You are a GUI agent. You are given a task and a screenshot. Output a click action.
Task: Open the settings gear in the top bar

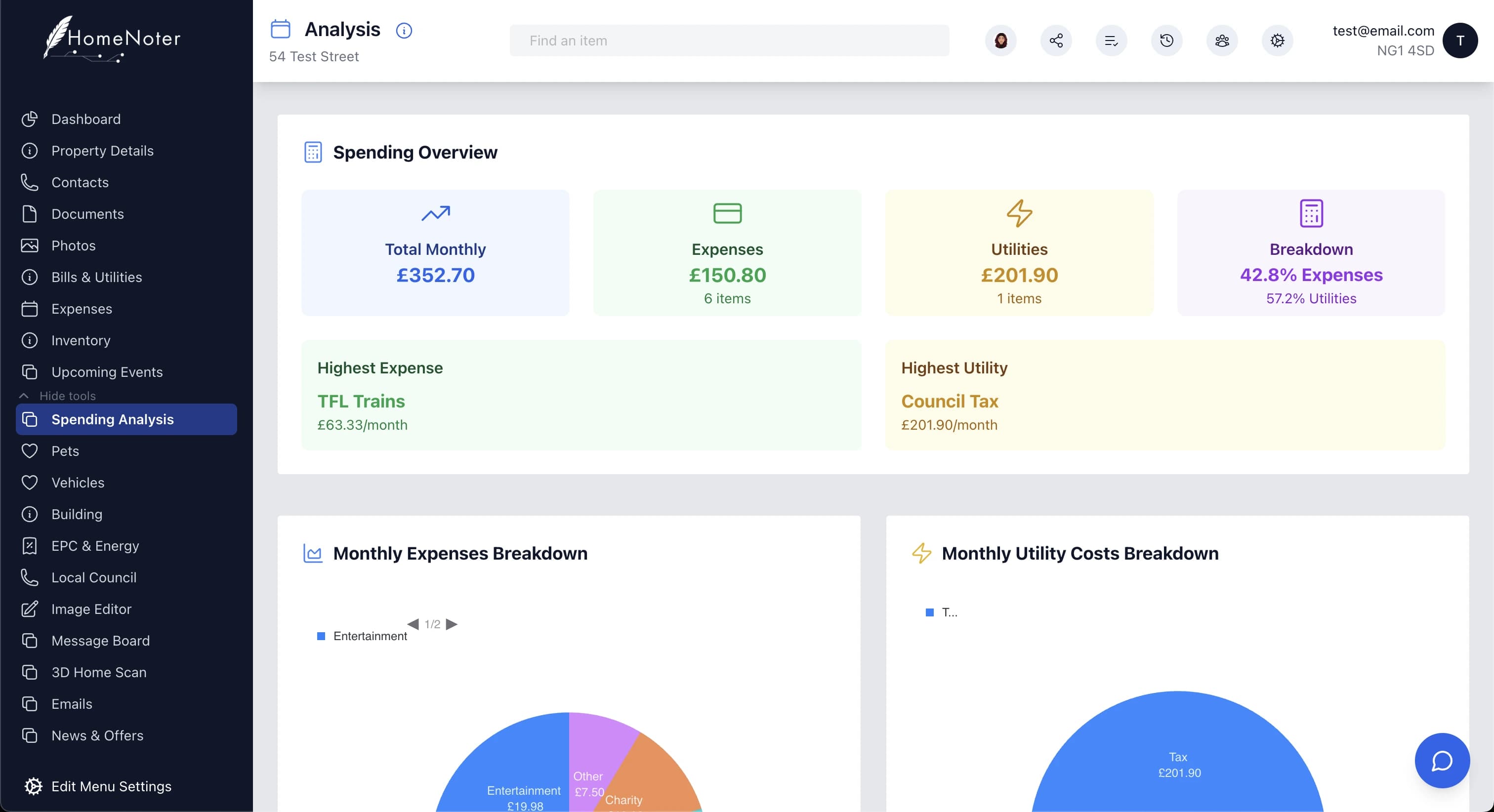1277,40
